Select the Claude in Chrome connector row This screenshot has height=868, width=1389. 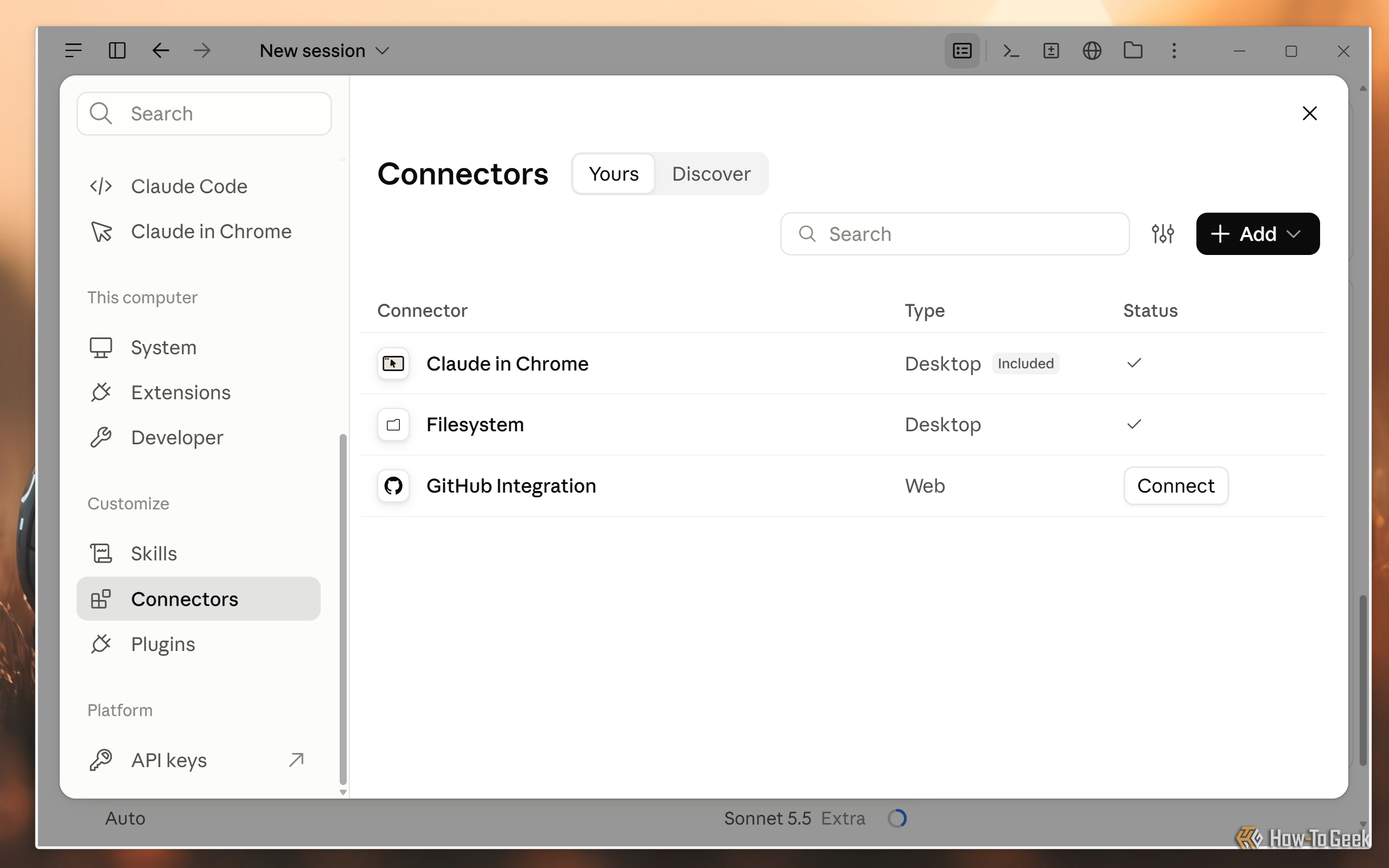coord(843,363)
